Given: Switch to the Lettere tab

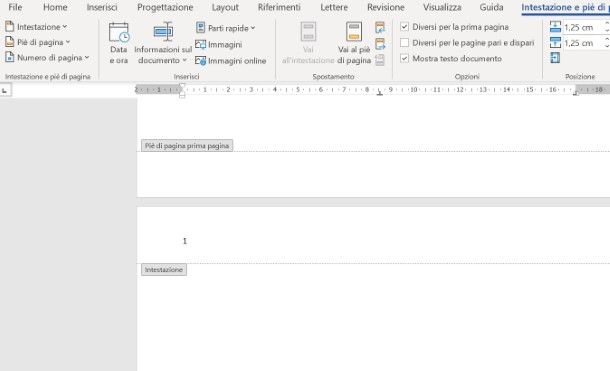Looking at the screenshot, I should 334,7.
